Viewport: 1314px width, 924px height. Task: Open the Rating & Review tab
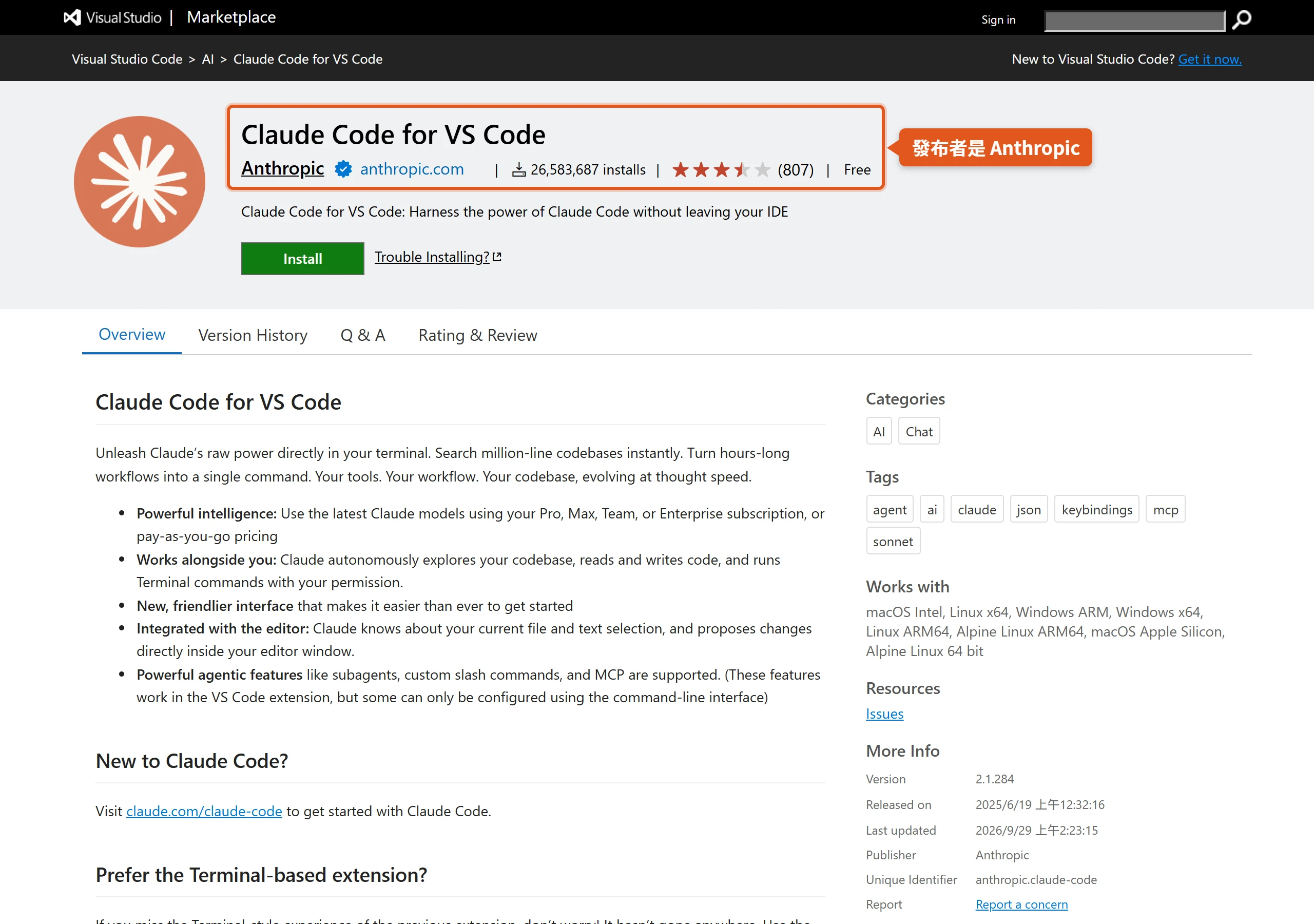(x=477, y=335)
